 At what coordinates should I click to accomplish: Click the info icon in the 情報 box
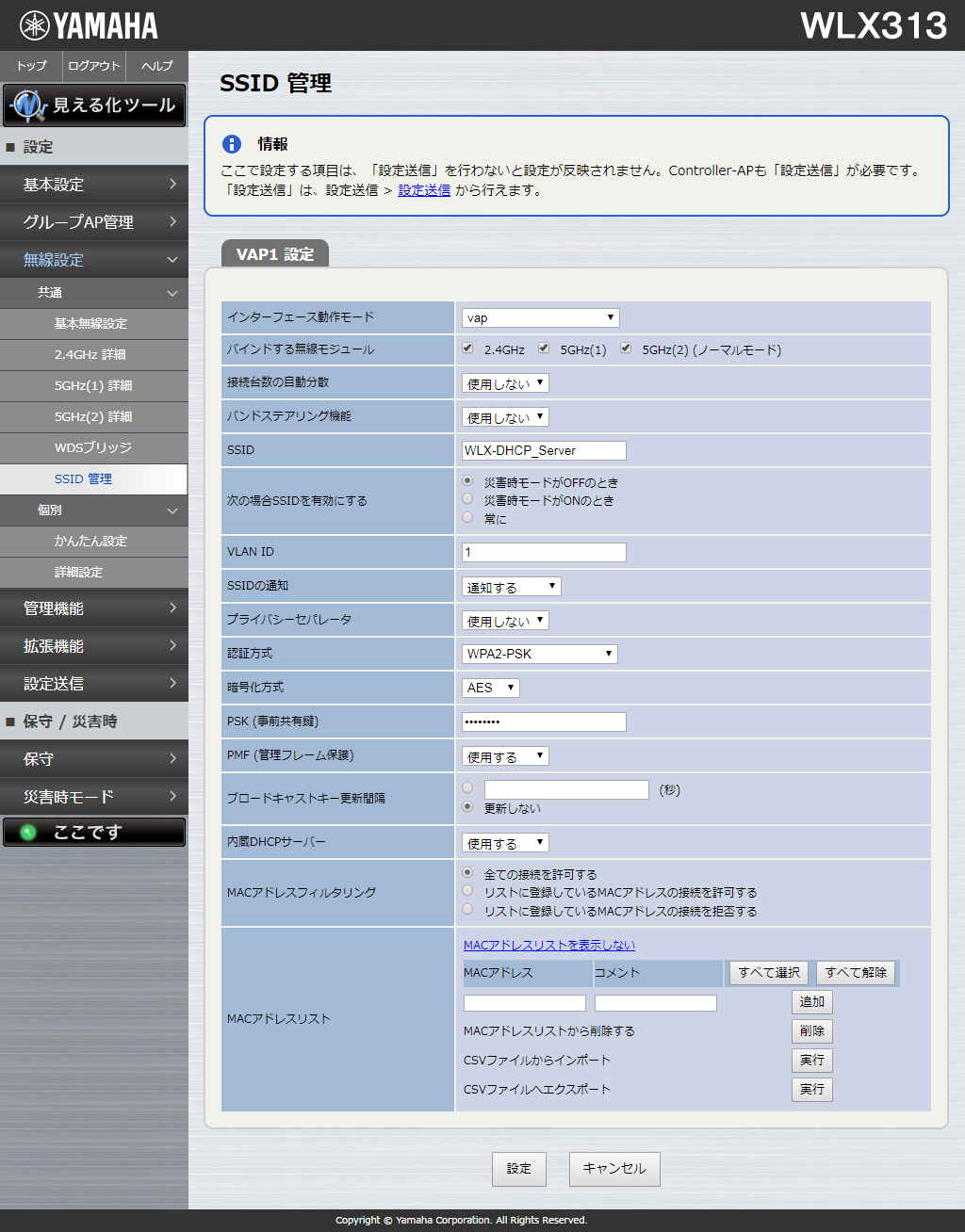(x=231, y=144)
